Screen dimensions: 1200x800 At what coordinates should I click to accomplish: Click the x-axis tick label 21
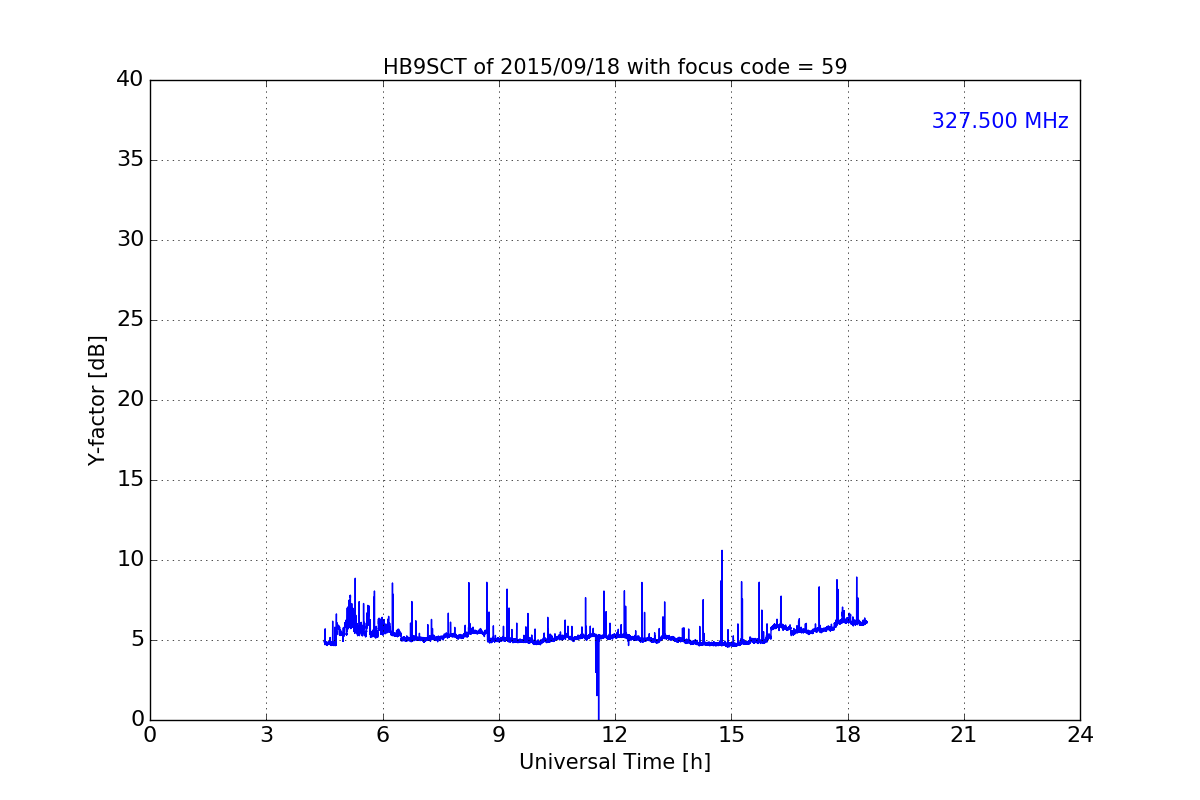click(x=964, y=734)
